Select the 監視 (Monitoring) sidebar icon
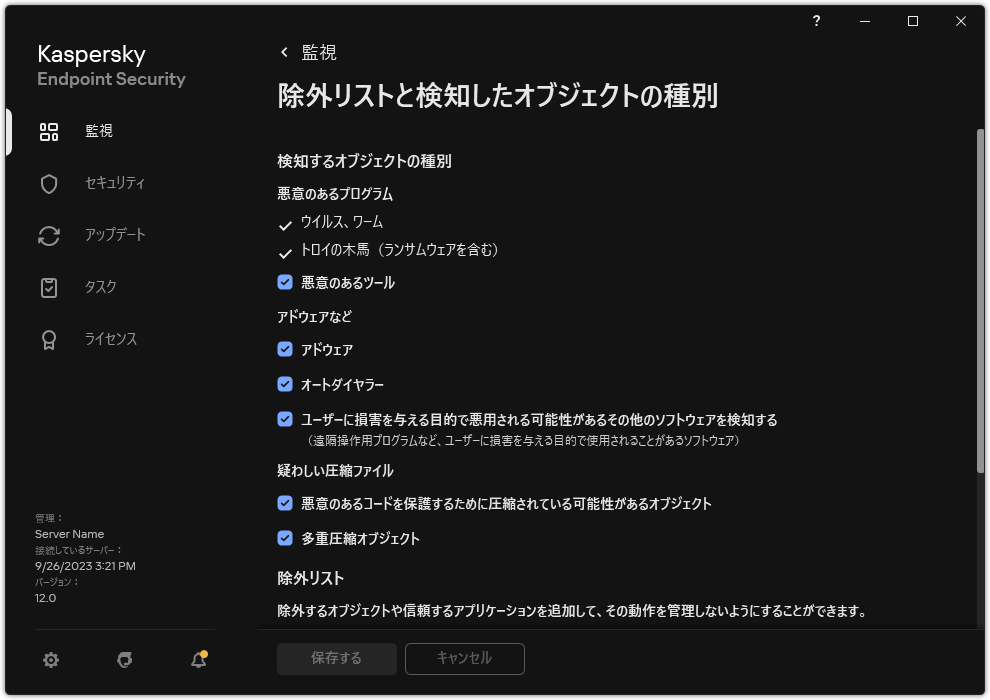The height and width of the screenshot is (700, 990). [x=49, y=131]
